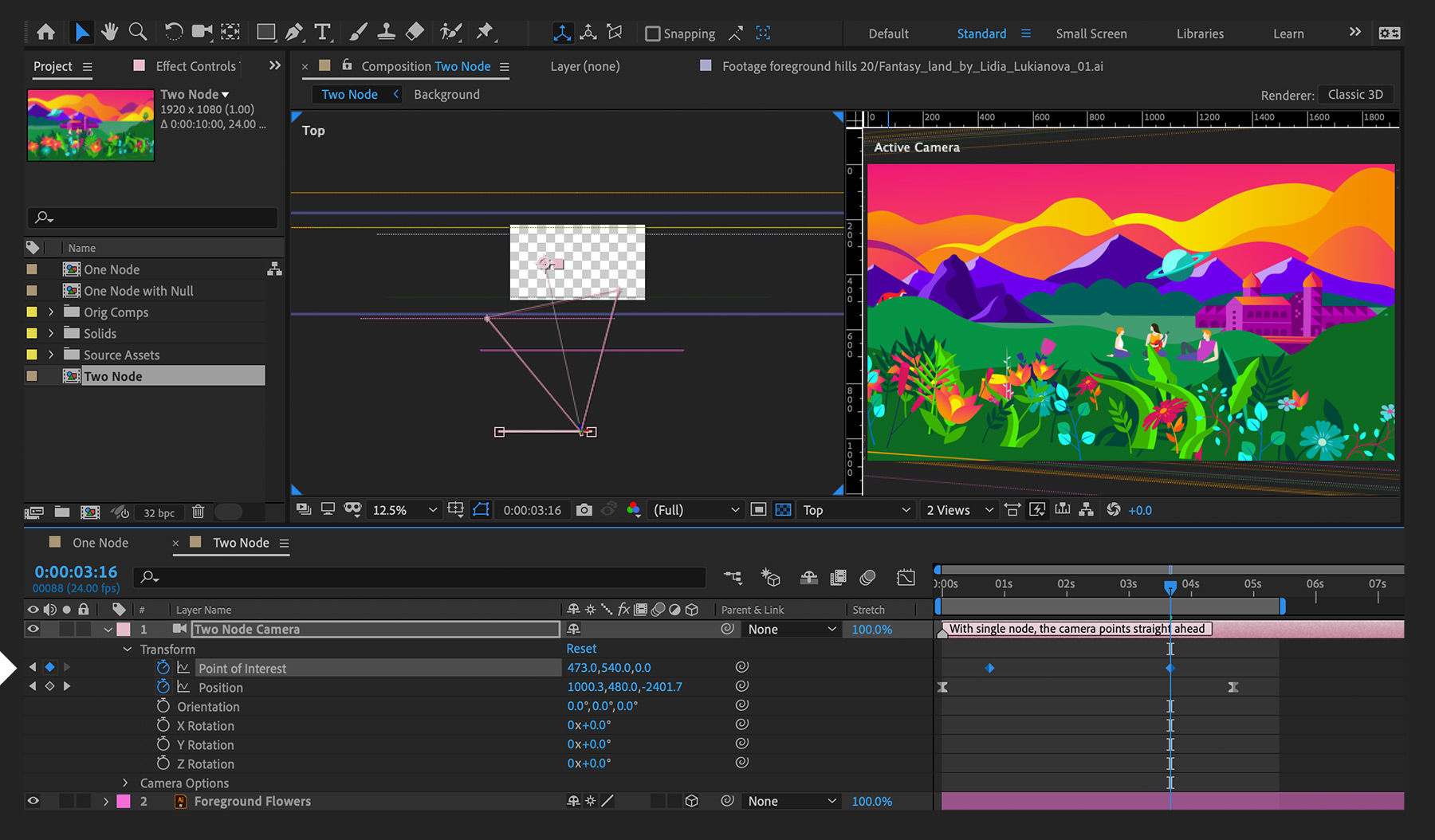This screenshot has height=840, width=1435.
Task: Click Reset for Transform properties
Action: click(x=581, y=649)
